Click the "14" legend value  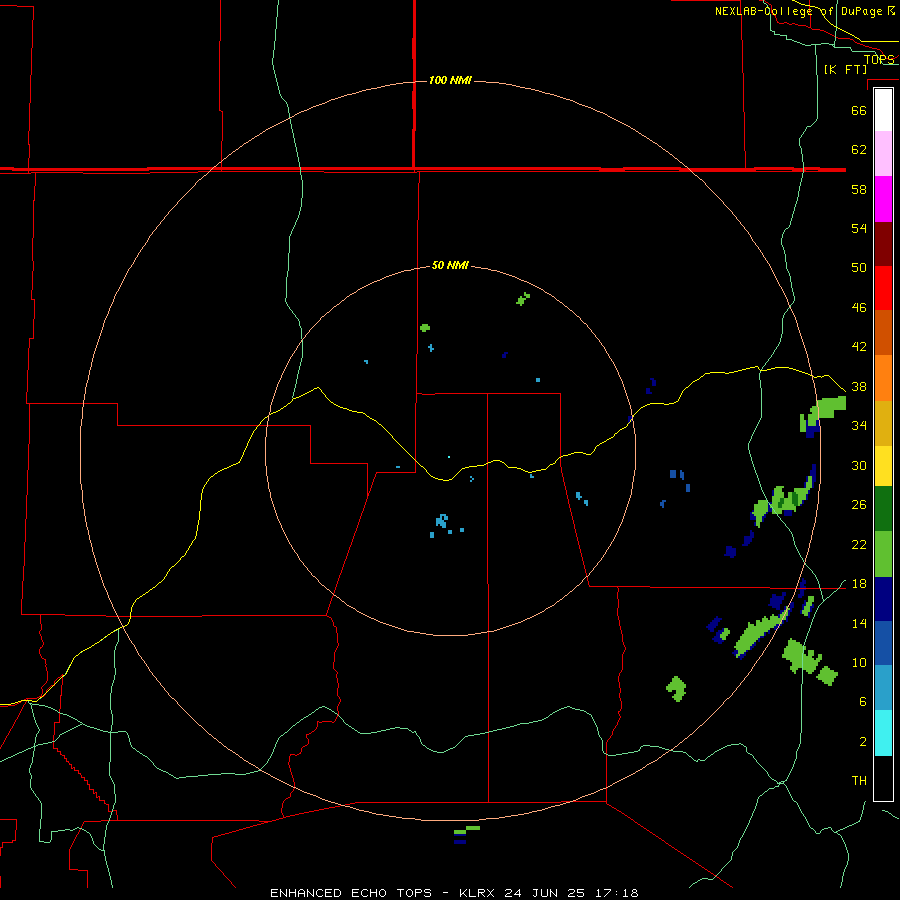point(859,623)
